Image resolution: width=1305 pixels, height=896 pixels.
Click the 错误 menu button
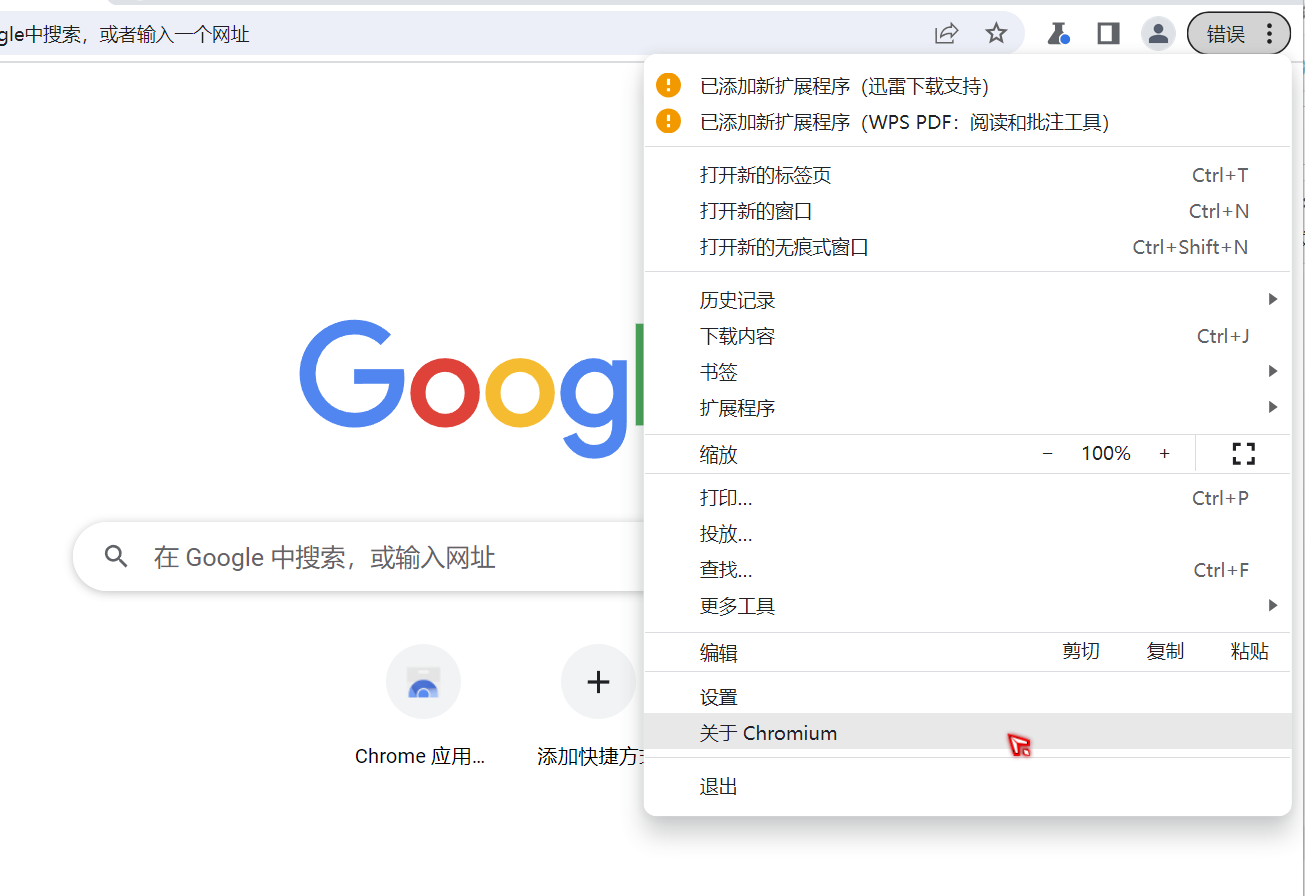point(1238,34)
